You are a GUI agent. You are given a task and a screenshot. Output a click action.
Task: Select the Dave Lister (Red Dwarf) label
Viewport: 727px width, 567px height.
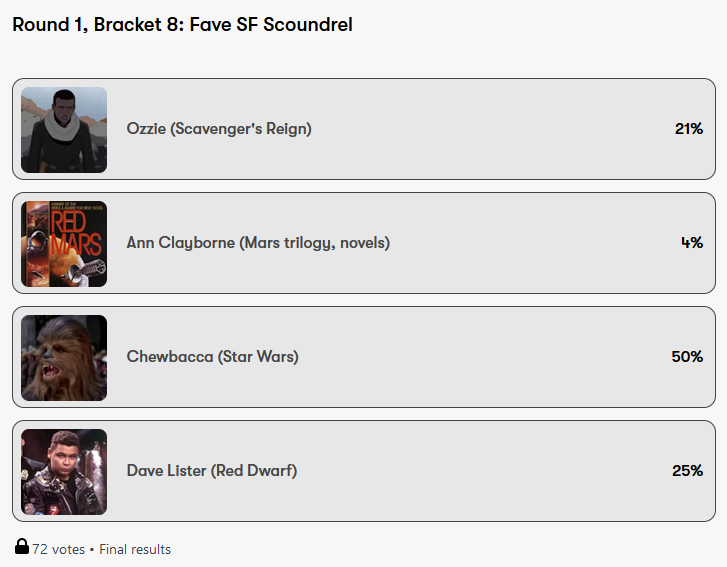212,471
